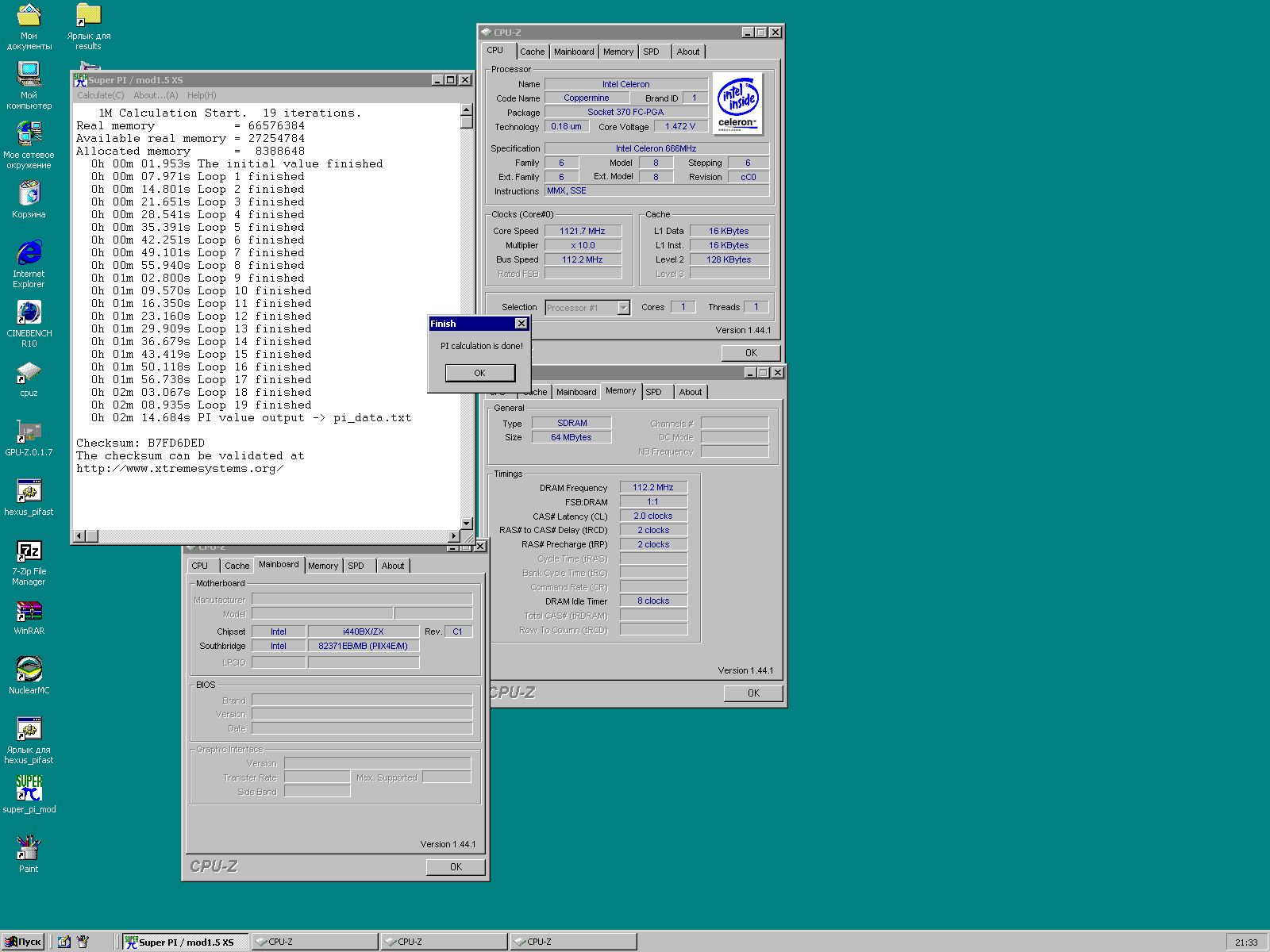Open the Calculate(C) menu in Super PI
Viewport: 1270px width, 952px height.
tap(101, 95)
